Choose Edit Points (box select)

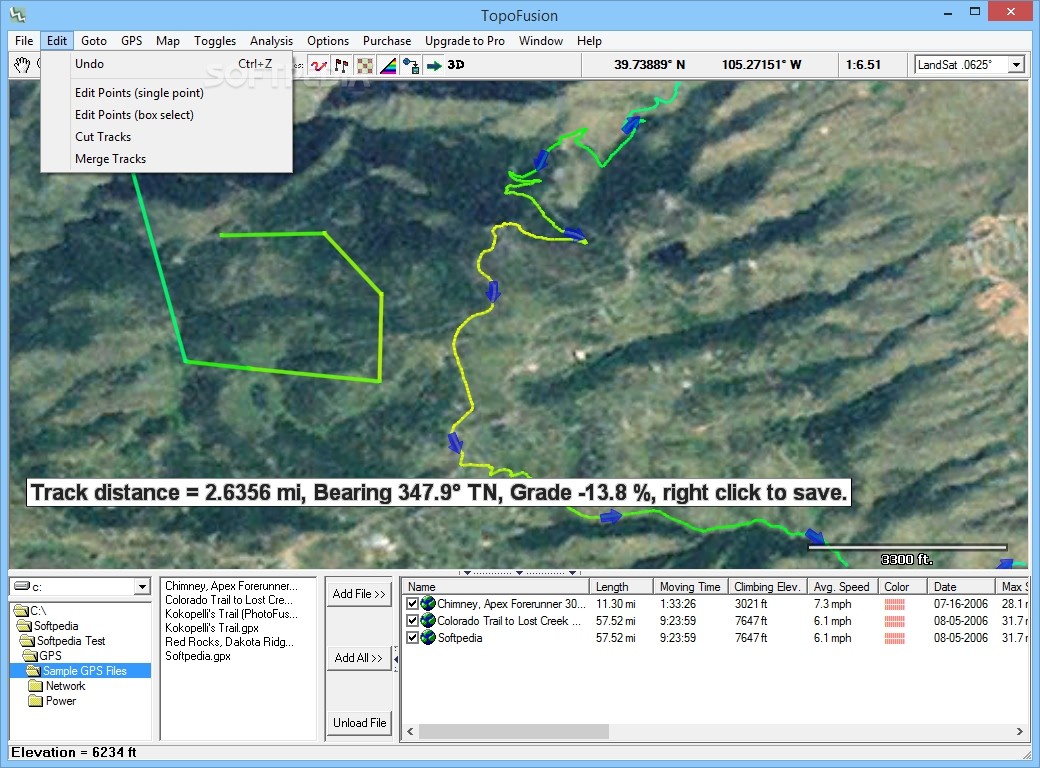(166, 115)
